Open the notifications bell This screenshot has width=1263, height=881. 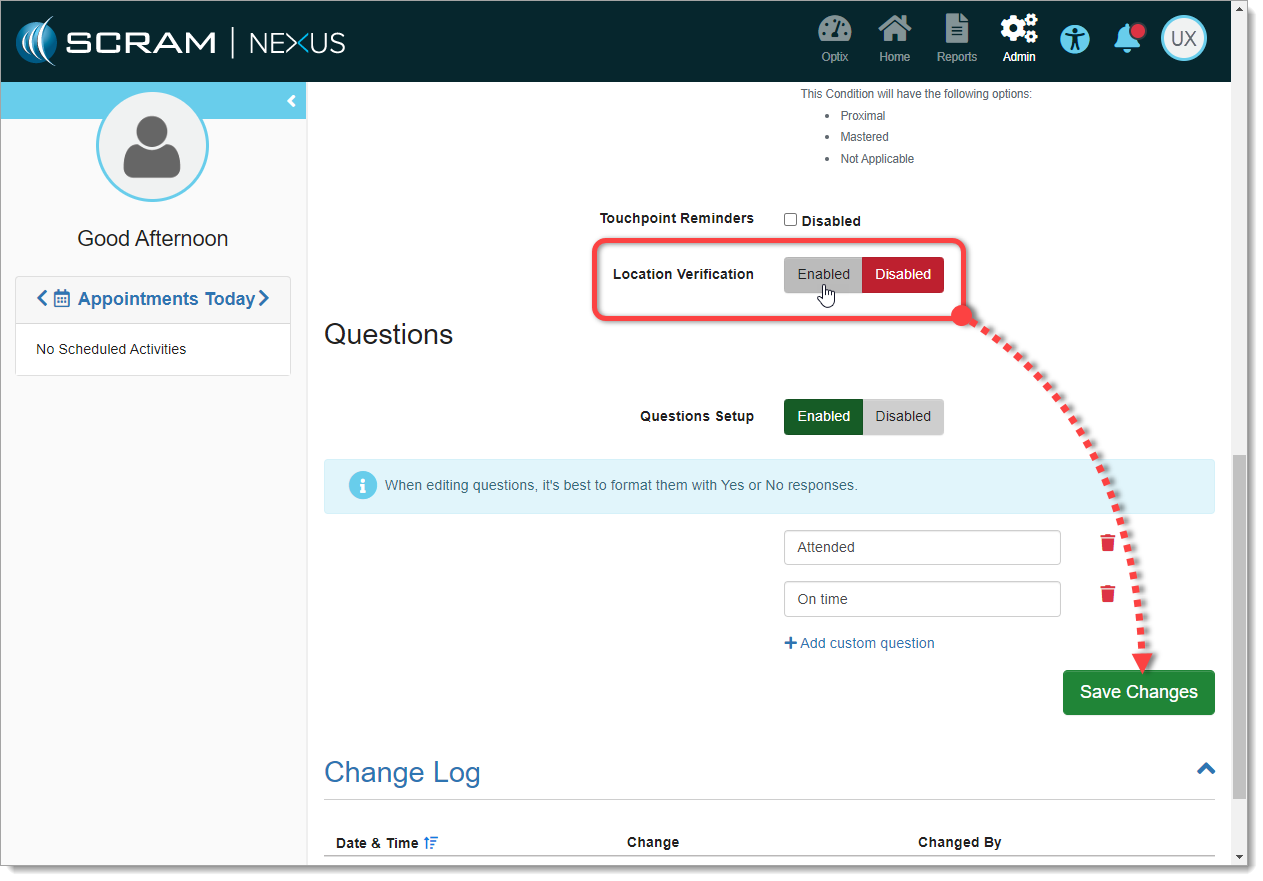[x=1127, y=39]
